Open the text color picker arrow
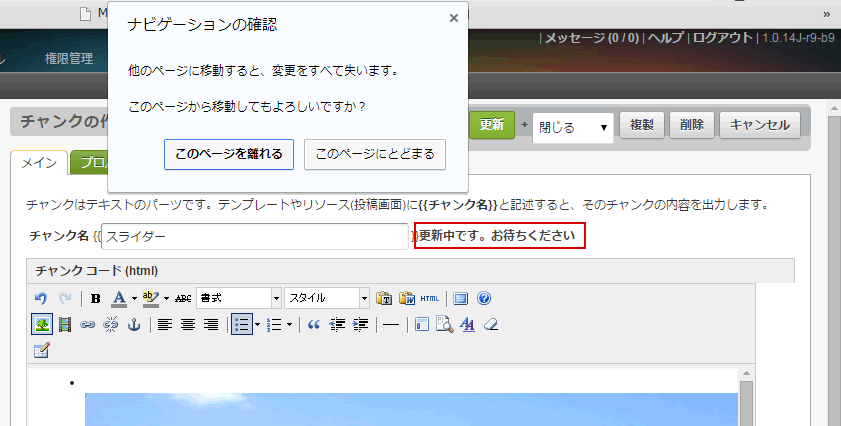Screen dimensions: 841x426 (133, 298)
